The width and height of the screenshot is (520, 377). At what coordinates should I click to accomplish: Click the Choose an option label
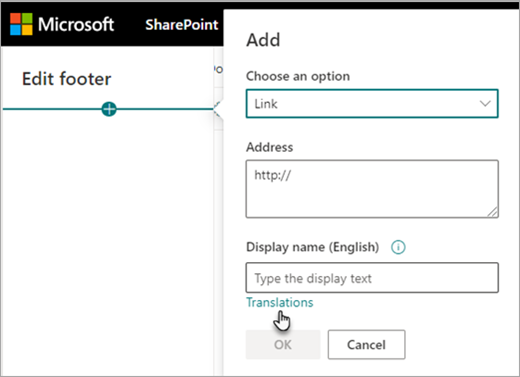point(298,76)
